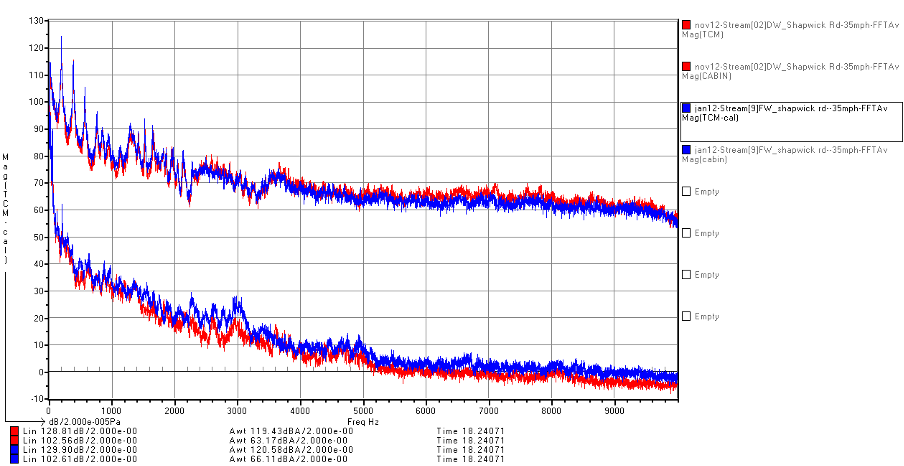
Task: Check the fourth Empty legend checkbox
Action: pyautogui.click(x=686, y=317)
